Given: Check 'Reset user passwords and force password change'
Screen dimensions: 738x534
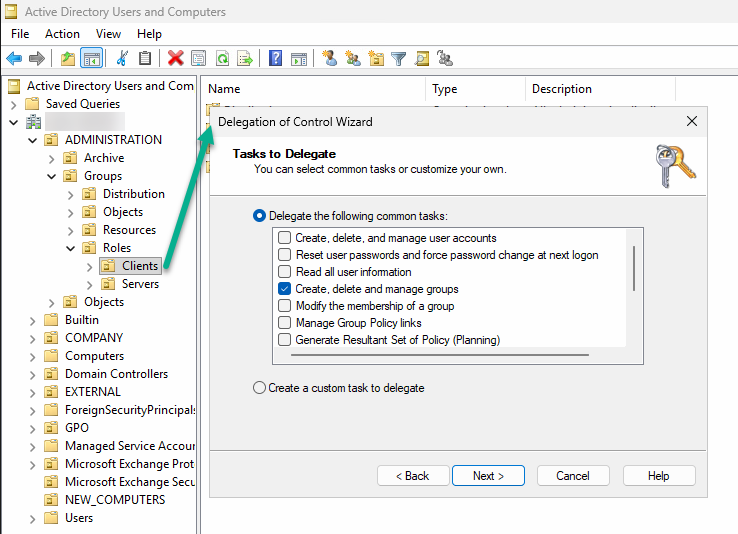Looking at the screenshot, I should [x=285, y=255].
